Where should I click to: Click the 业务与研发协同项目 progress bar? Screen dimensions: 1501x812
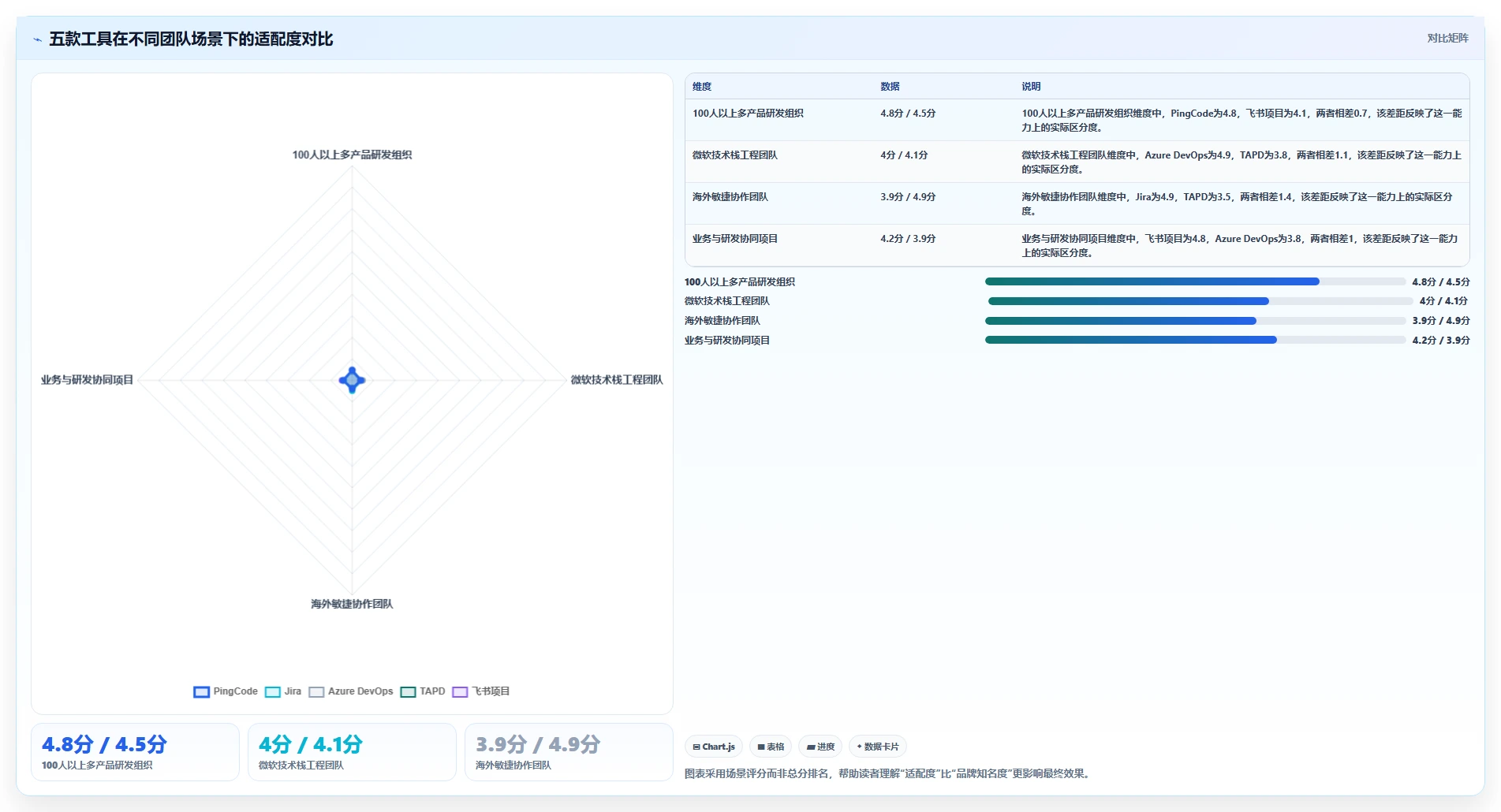1195,340
